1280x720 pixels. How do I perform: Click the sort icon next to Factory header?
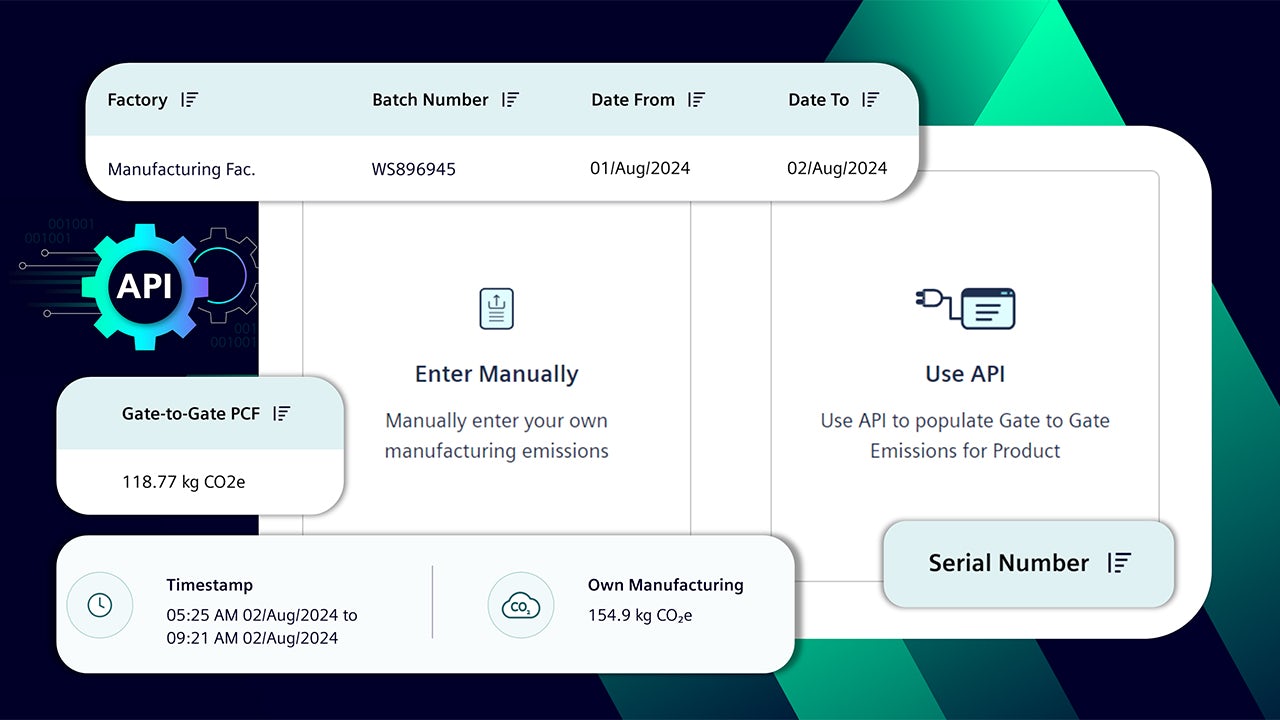coord(190,99)
